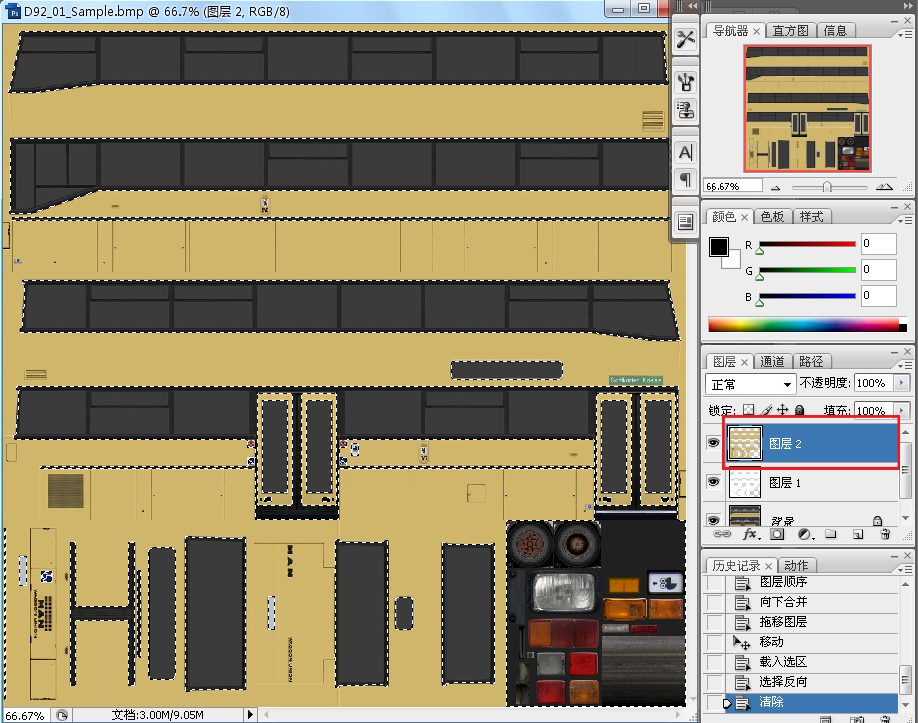Screen dimensions: 918x723
Task: Create a new layer group folder icon
Action: click(x=830, y=535)
